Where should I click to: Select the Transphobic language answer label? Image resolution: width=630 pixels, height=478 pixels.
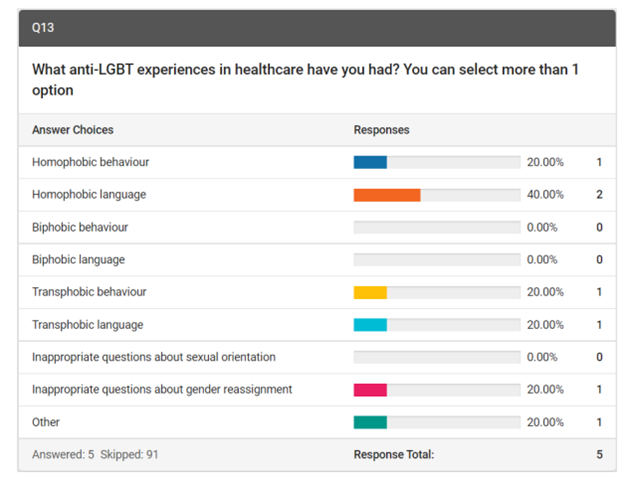coord(87,325)
